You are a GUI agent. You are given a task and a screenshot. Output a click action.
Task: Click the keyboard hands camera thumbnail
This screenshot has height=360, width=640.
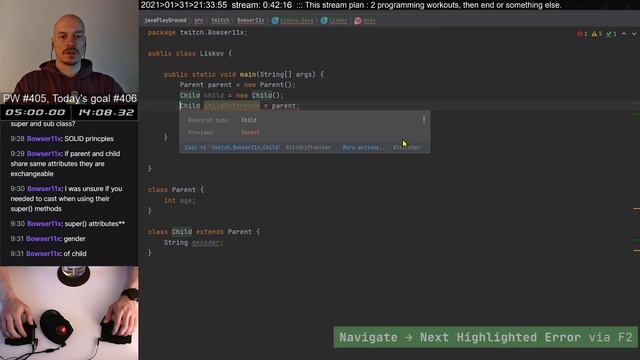point(69,313)
